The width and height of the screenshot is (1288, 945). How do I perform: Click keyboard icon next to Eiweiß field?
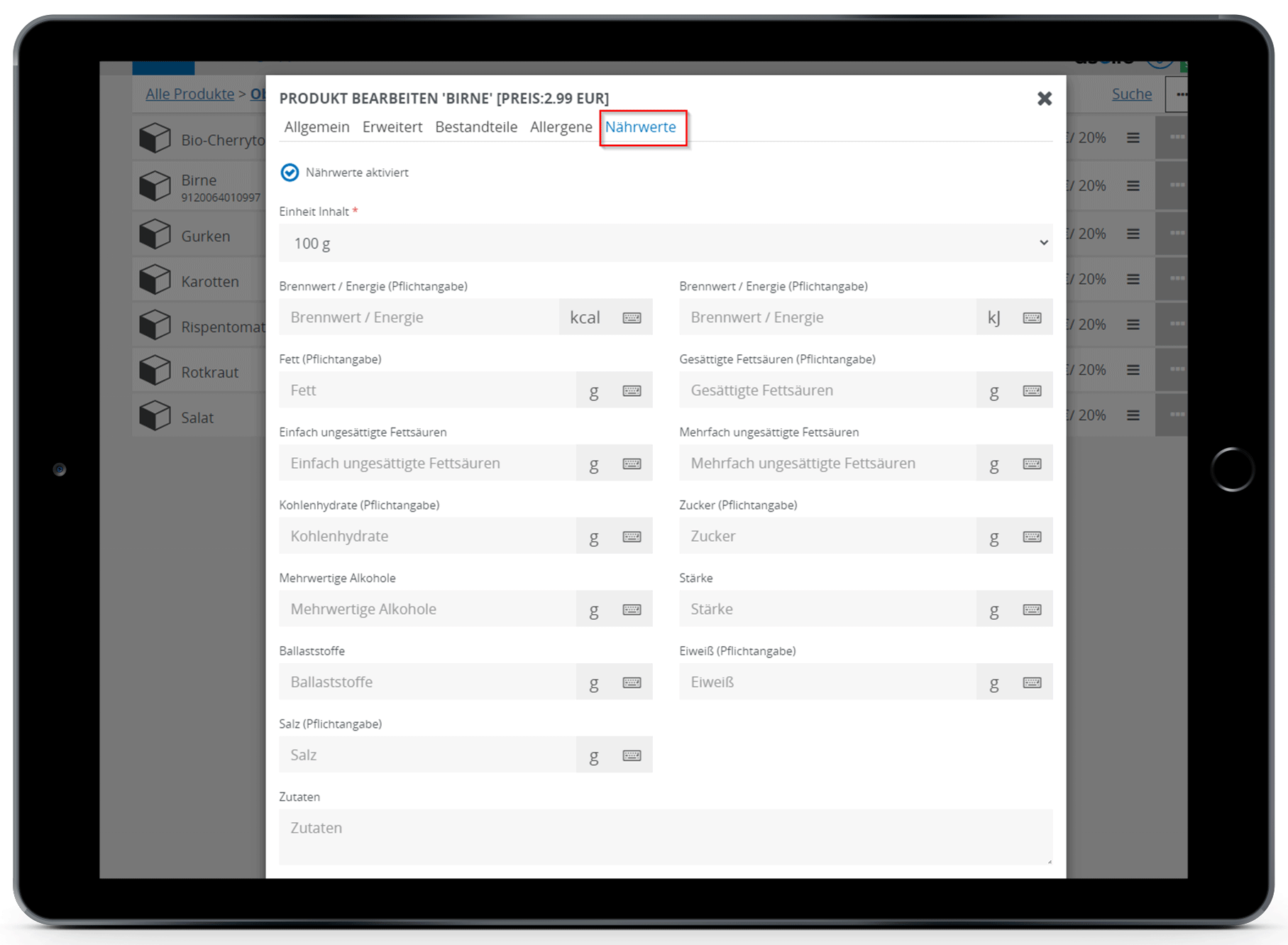(1032, 682)
